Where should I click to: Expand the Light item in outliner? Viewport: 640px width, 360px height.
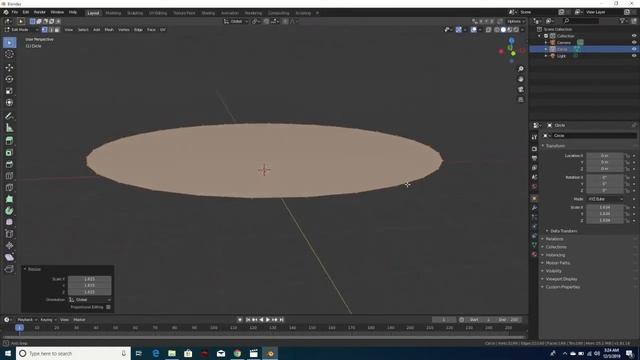546,56
